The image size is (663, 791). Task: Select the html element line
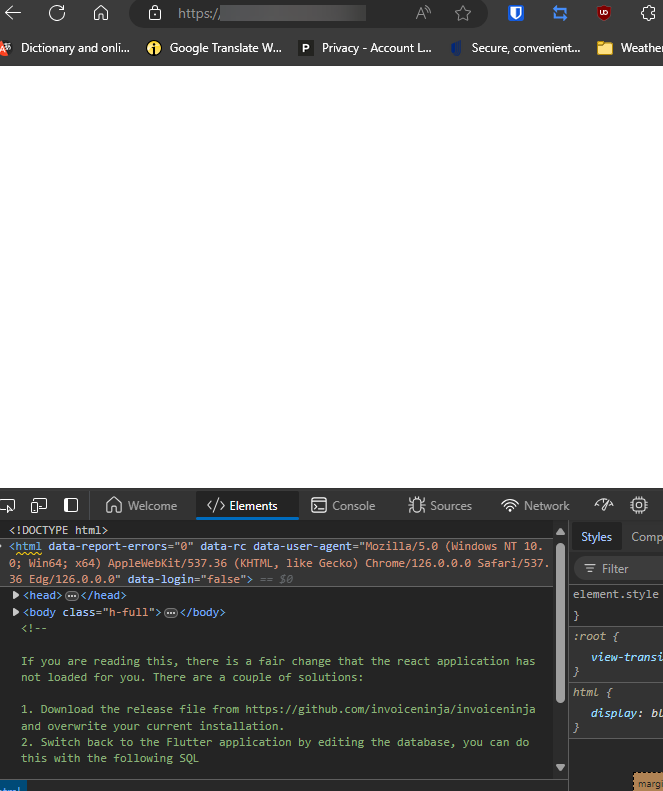coord(278,562)
